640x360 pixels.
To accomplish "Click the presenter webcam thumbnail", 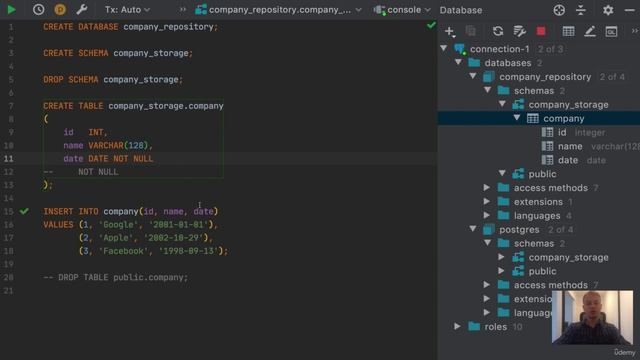I will tap(592, 318).
